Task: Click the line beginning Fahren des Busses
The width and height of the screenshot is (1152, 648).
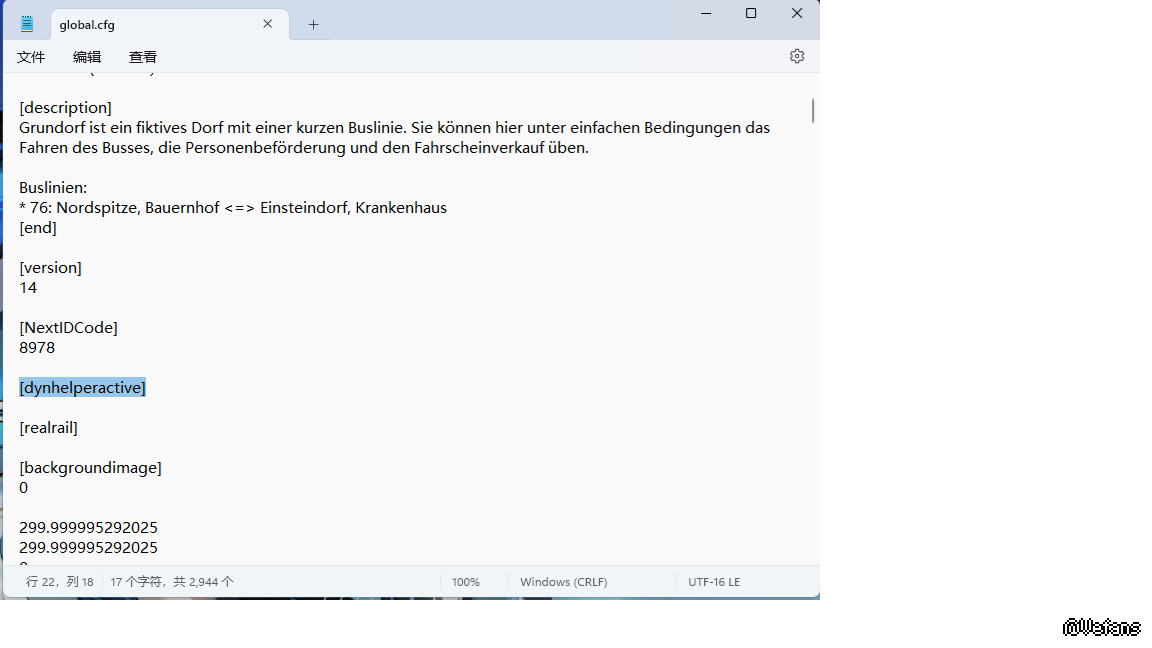Action: point(304,148)
